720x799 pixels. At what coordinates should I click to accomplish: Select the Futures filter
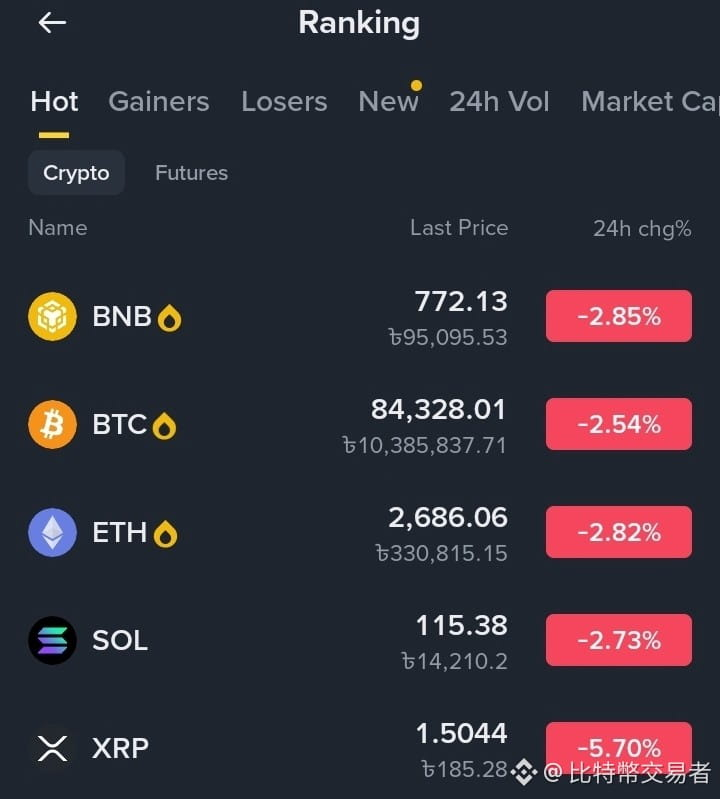192,173
